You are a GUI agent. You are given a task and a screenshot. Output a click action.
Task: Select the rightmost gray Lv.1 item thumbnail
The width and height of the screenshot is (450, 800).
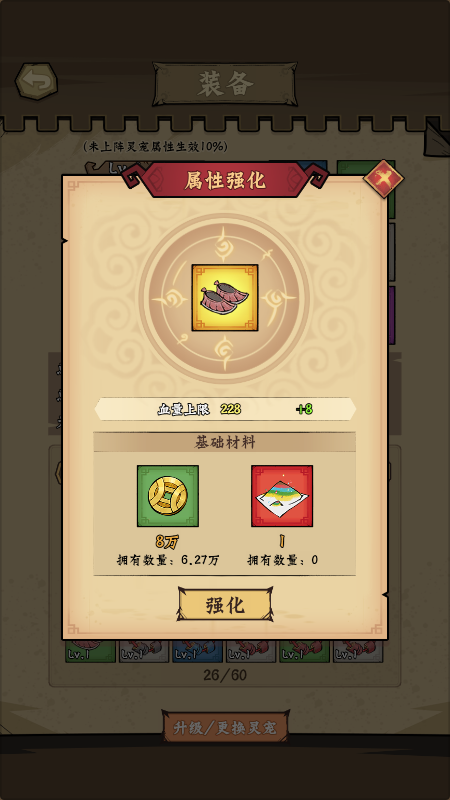click(x=358, y=652)
